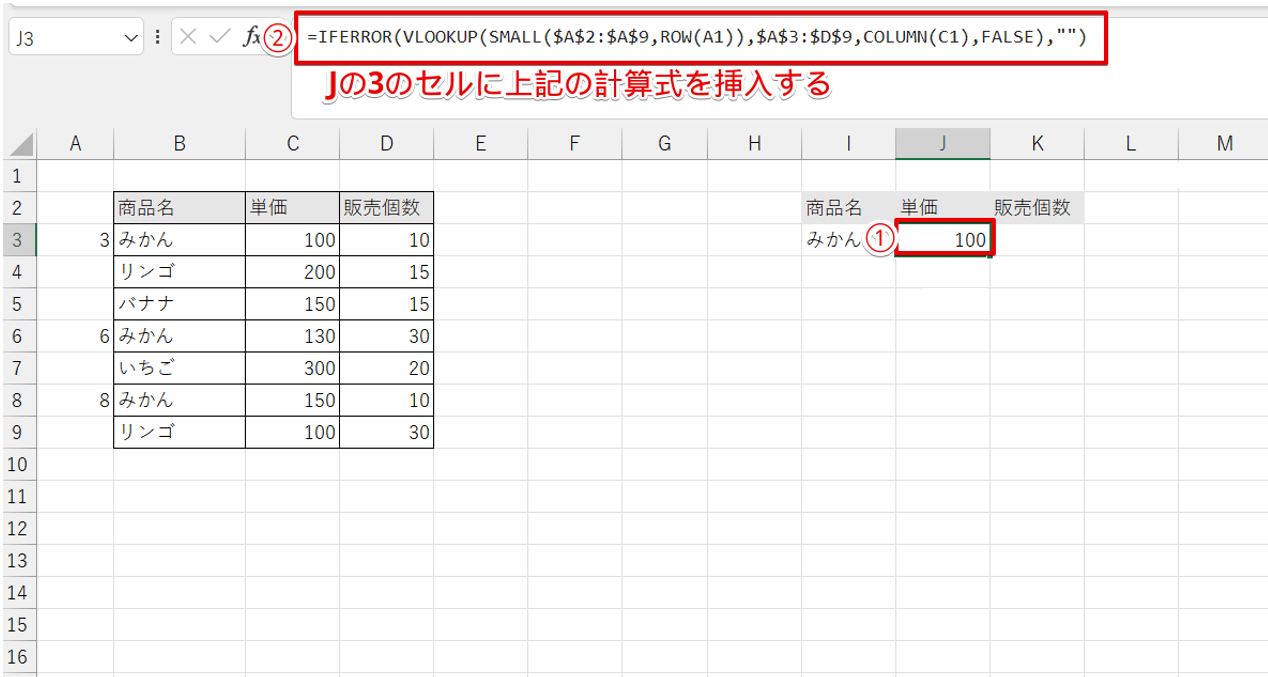Select column D header

pyautogui.click(x=387, y=144)
